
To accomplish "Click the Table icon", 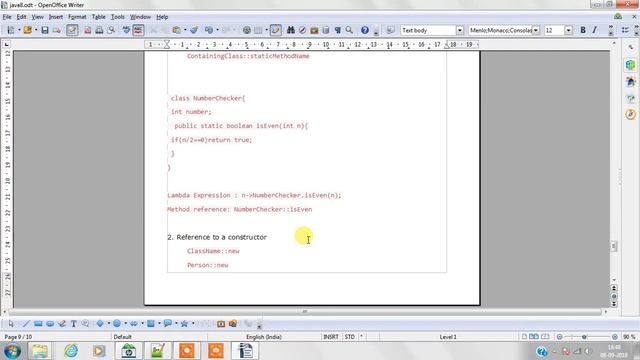I will [x=258, y=30].
